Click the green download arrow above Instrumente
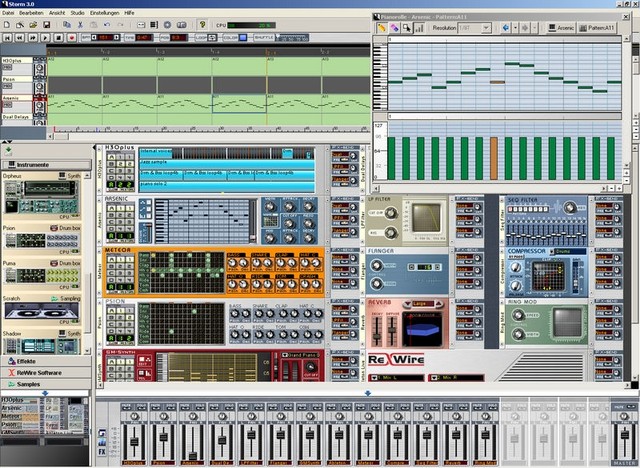 click(8, 151)
